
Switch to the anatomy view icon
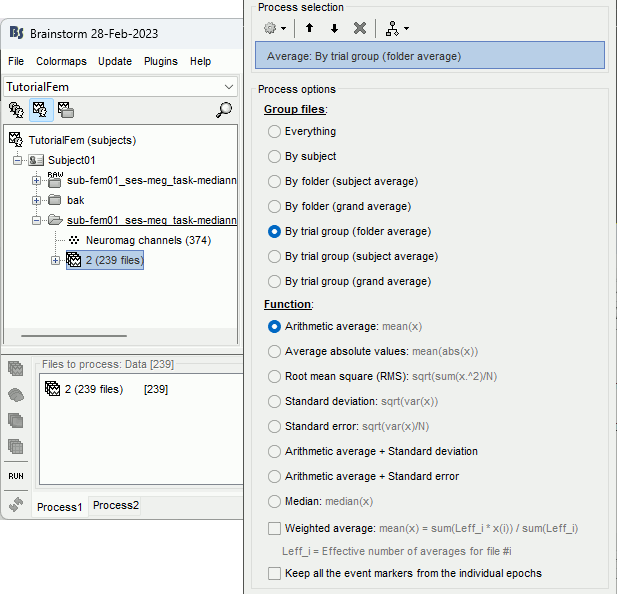(x=16, y=110)
